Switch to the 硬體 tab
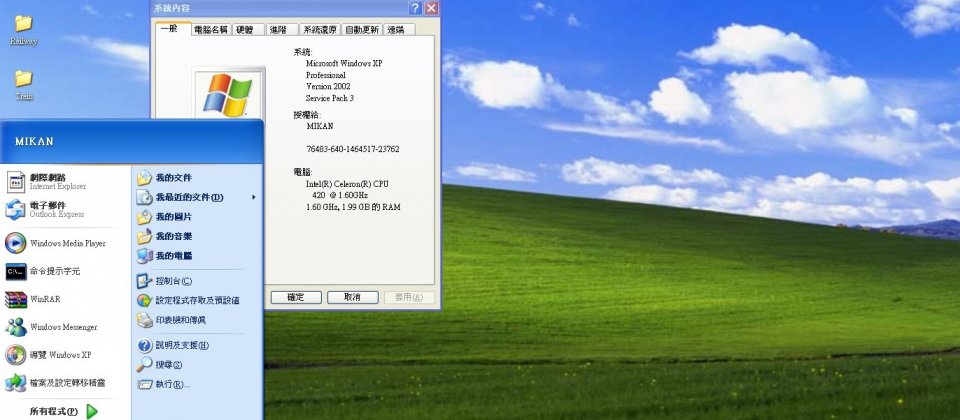The width and height of the screenshot is (960, 420). (x=246, y=29)
